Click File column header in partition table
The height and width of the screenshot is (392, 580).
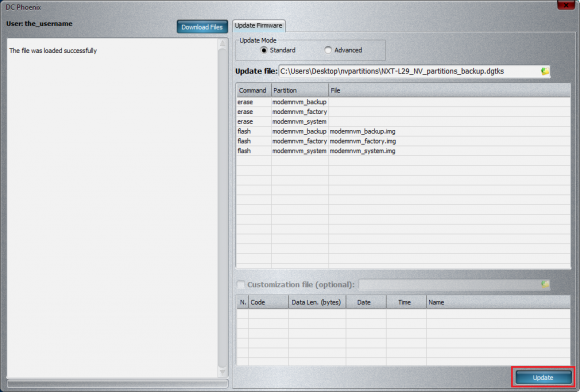point(449,90)
